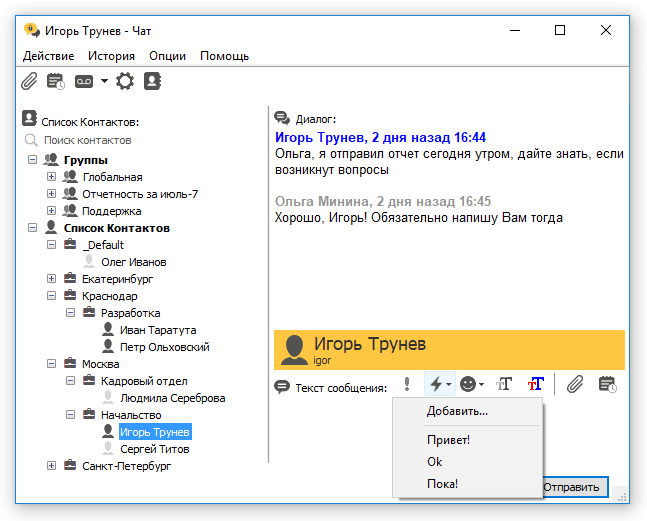This screenshot has width=647, height=521.
Task: Insert quick reply Привет!
Action: 449,440
